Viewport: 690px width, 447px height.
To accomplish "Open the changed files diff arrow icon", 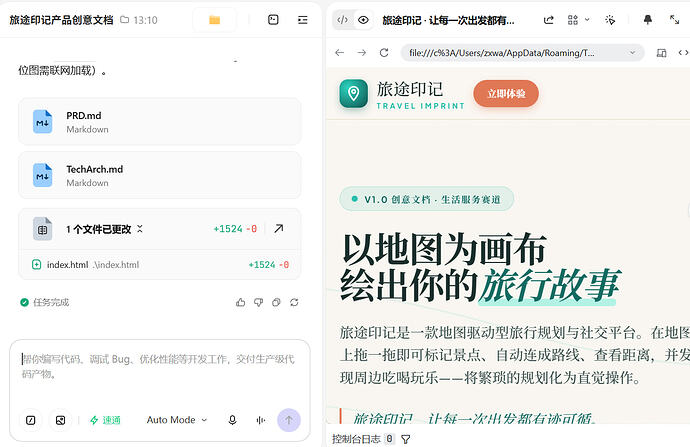I will click(x=279, y=229).
